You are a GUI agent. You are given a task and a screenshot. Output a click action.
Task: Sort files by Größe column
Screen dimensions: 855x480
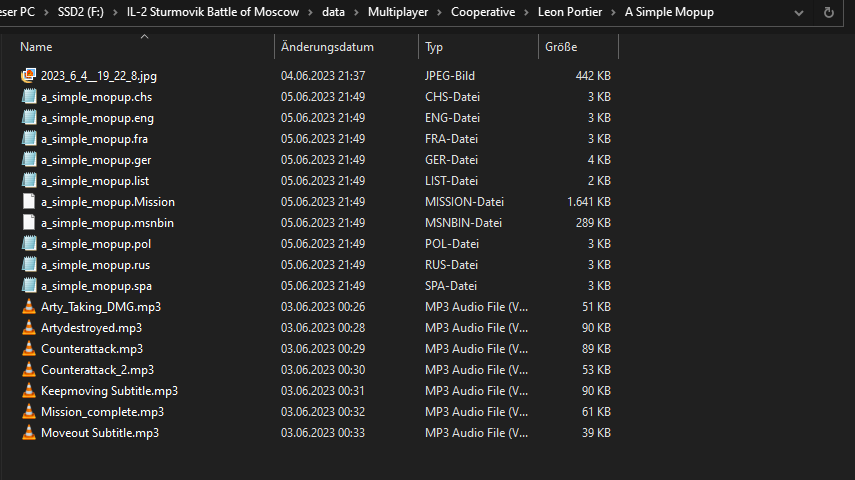pyautogui.click(x=561, y=47)
